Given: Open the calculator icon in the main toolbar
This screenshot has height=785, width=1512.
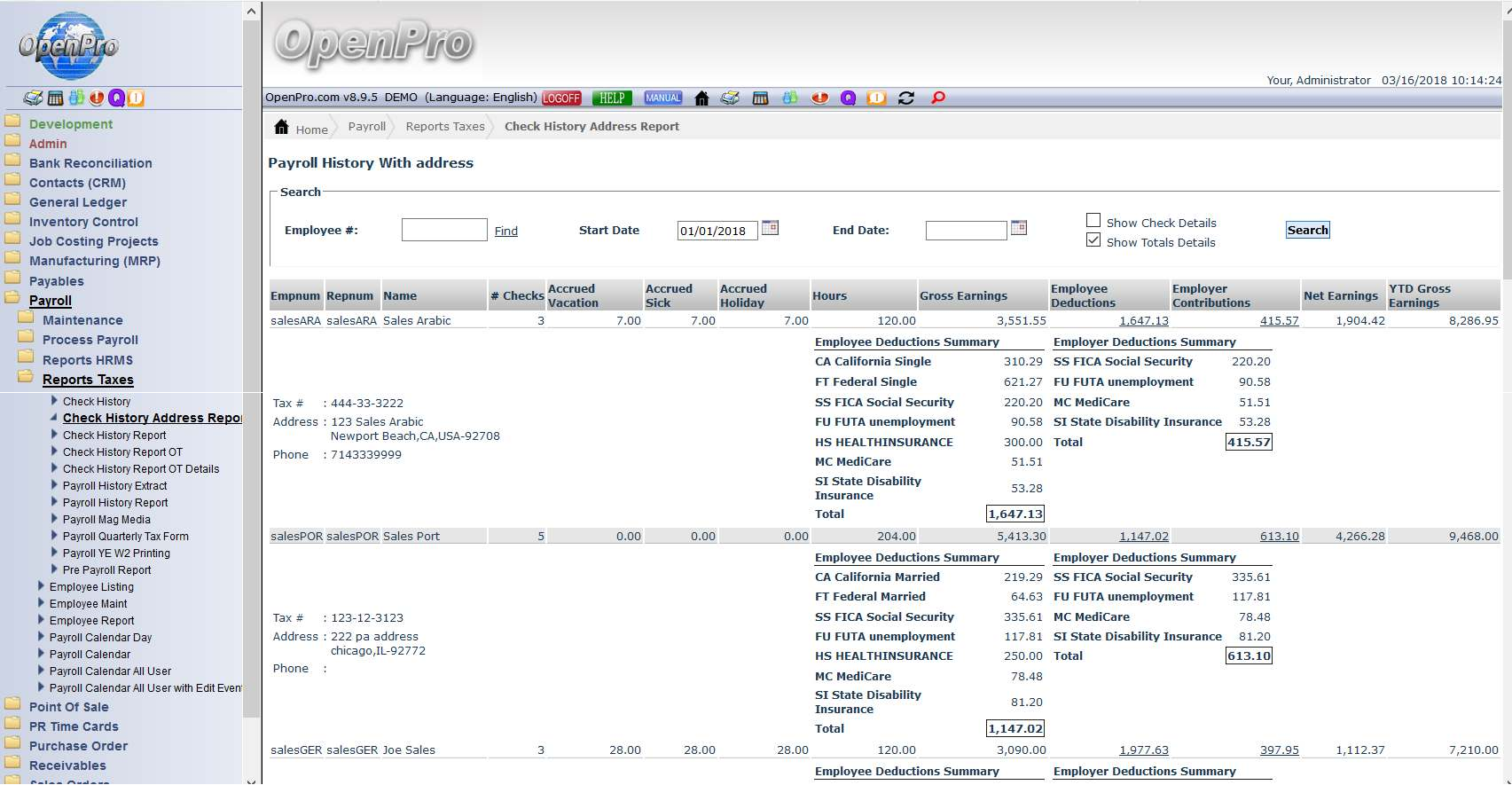Looking at the screenshot, I should click(x=760, y=98).
